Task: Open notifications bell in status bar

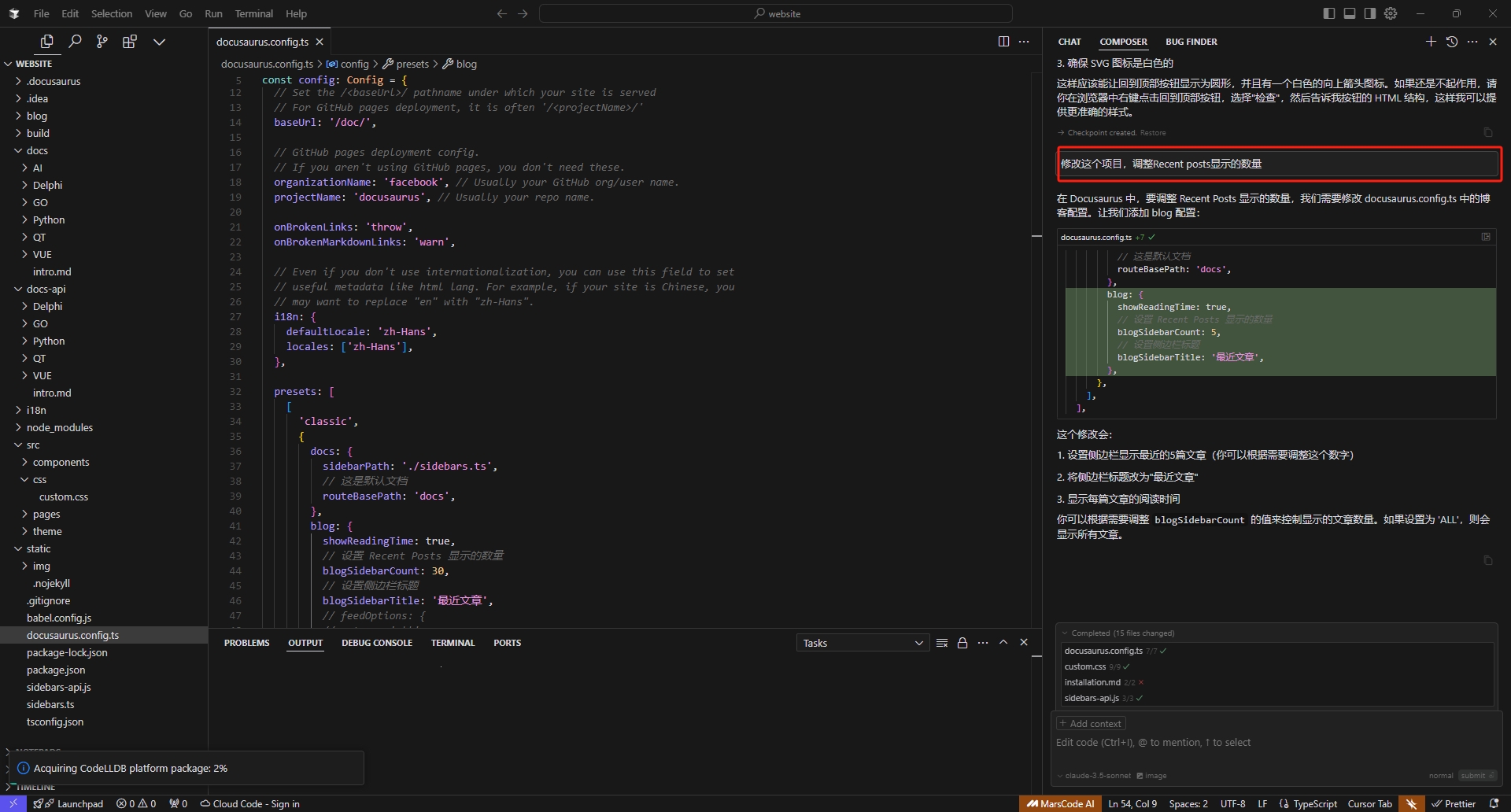Action: pos(1494,803)
